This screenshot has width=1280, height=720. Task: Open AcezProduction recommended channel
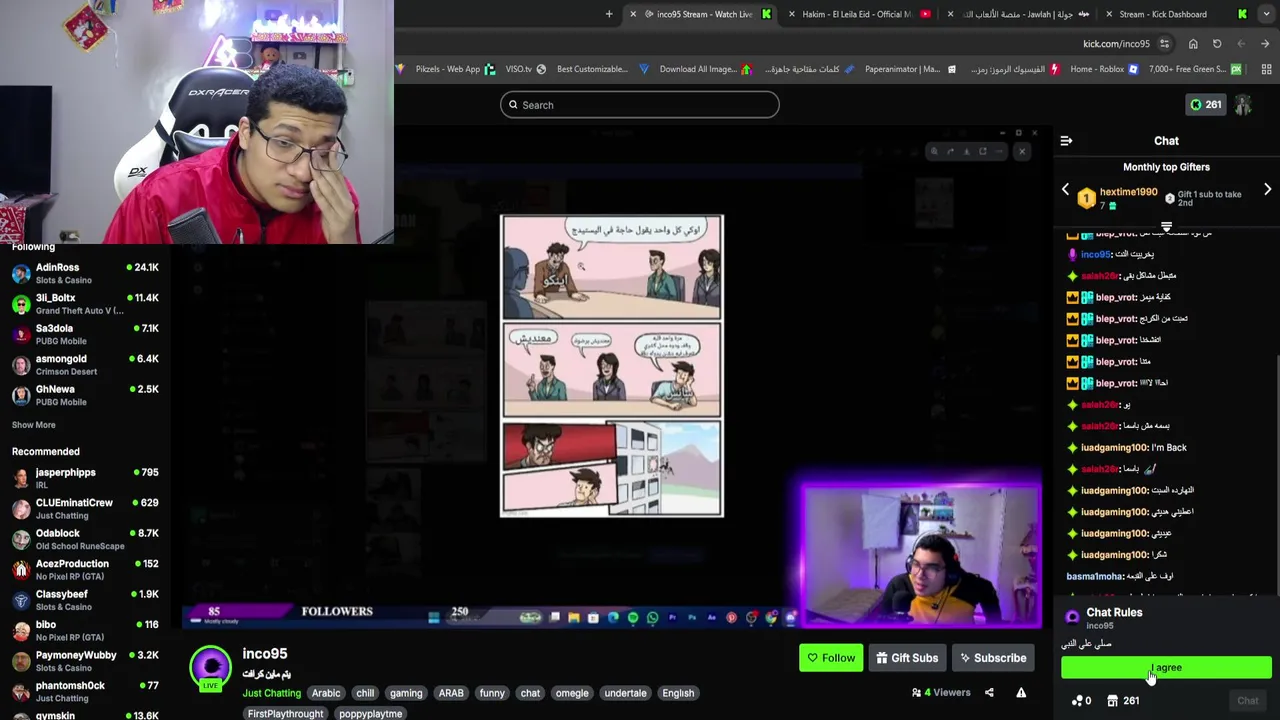[85, 569]
